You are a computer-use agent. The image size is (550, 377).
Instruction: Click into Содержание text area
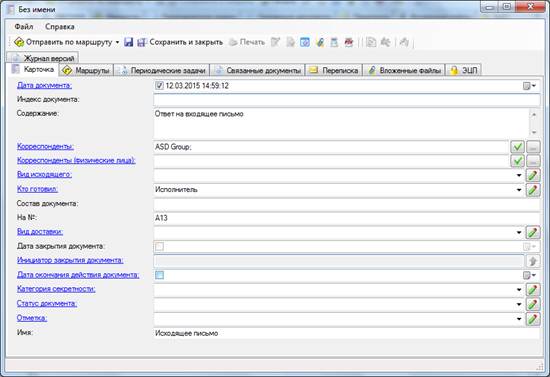click(x=341, y=123)
